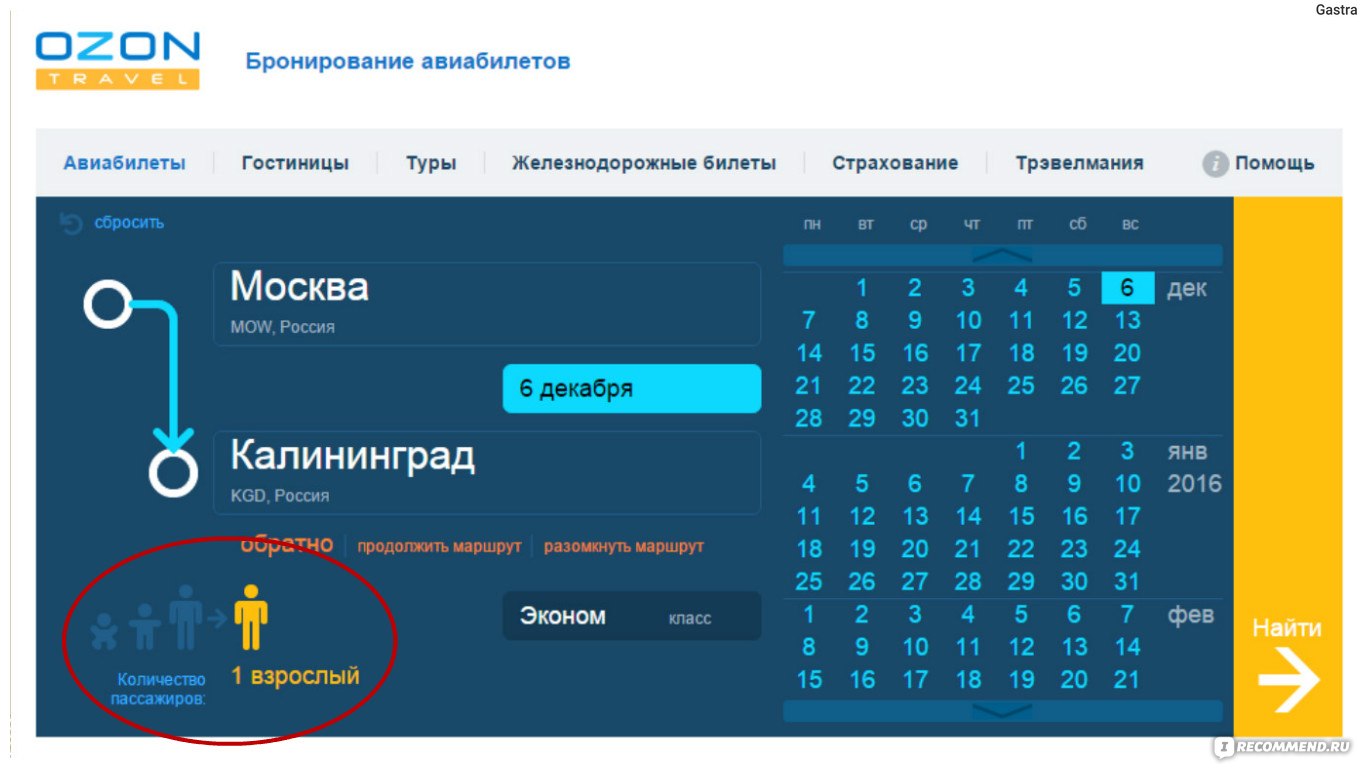Go to Железнодорожные билеты tab
The image size is (1361, 768).
[x=644, y=163]
